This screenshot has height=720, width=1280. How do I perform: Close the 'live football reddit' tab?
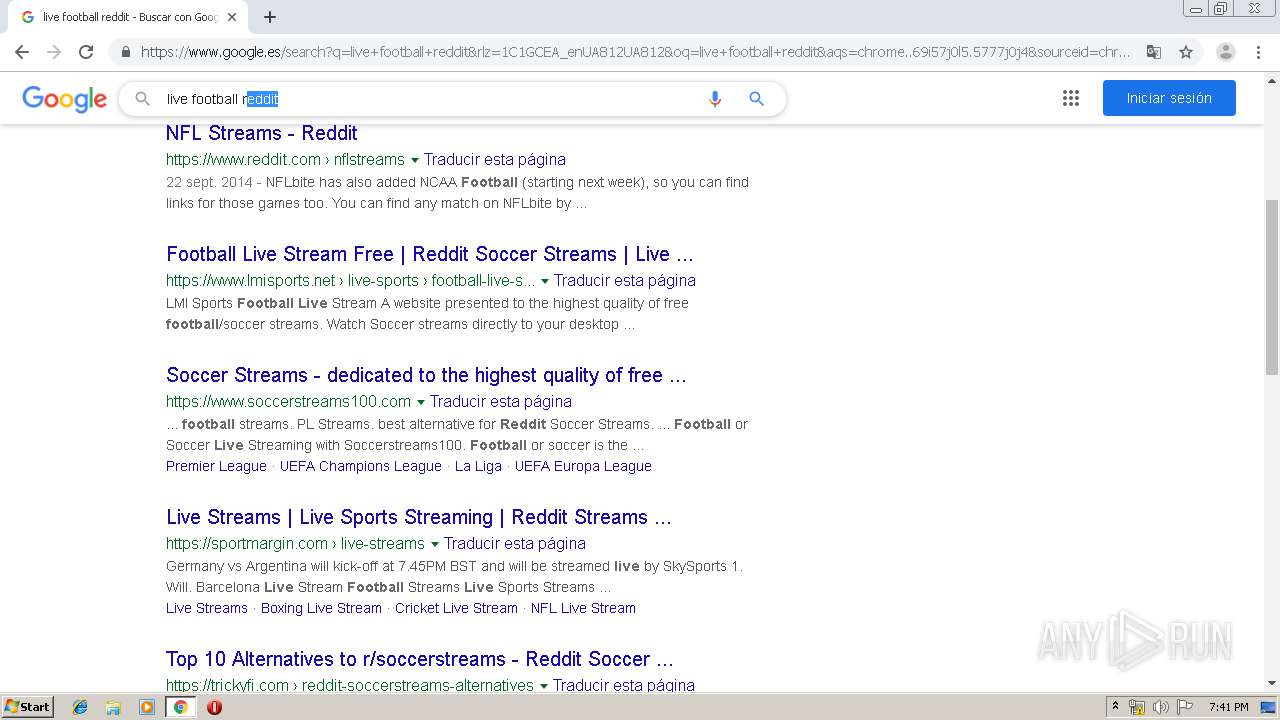232,17
